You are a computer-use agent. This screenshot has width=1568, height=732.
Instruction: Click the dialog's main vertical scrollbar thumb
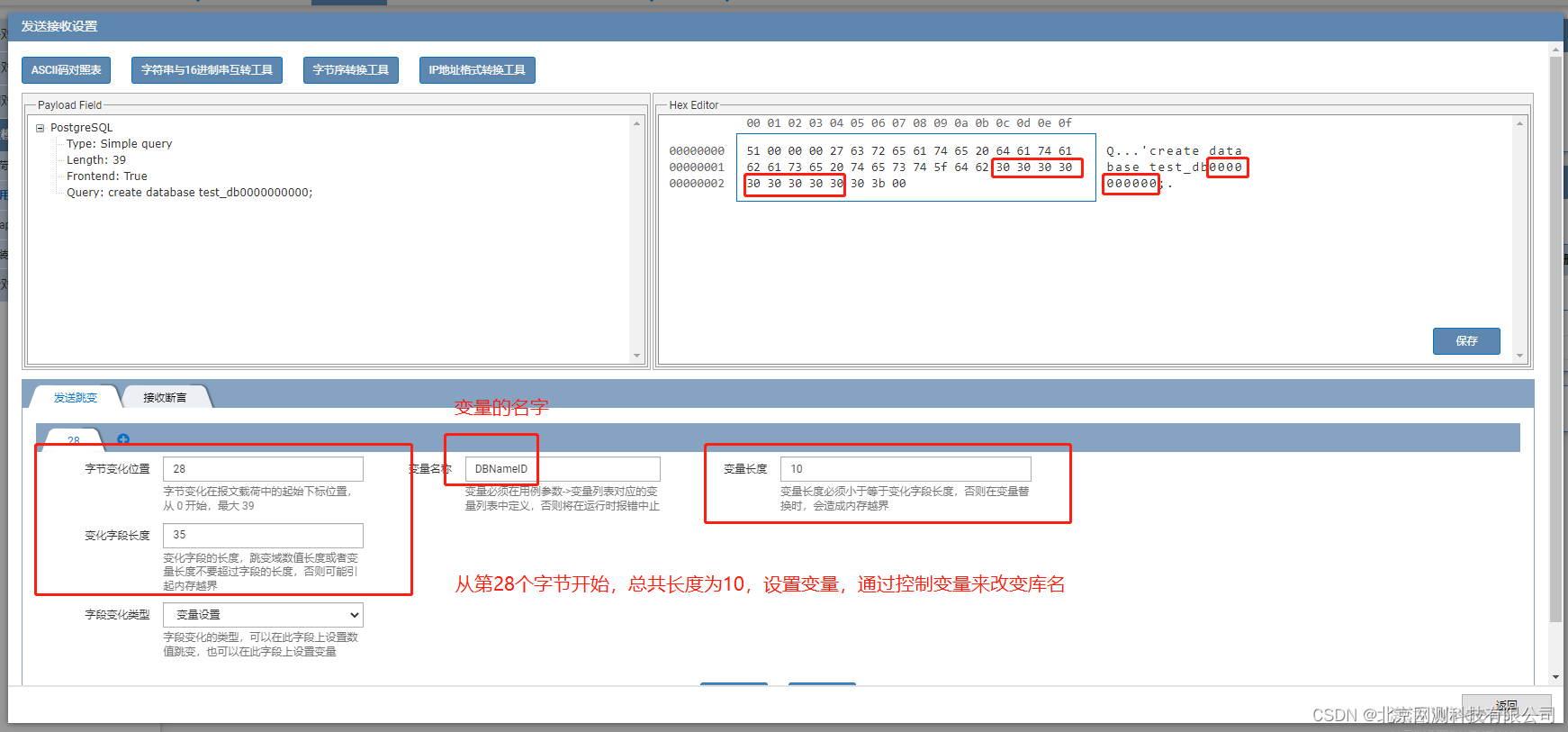[1555, 339]
